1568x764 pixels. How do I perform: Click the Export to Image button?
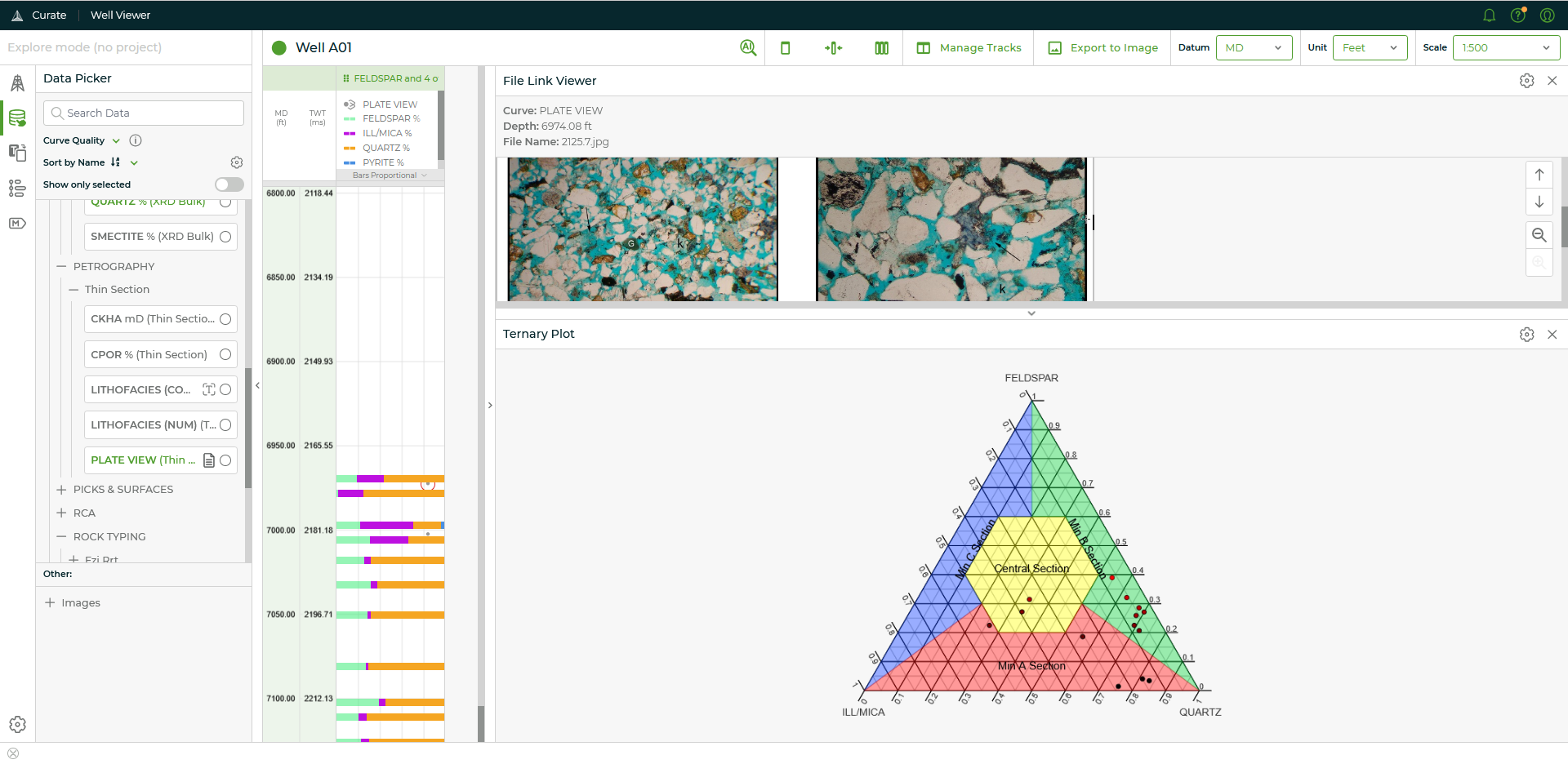1102,47
